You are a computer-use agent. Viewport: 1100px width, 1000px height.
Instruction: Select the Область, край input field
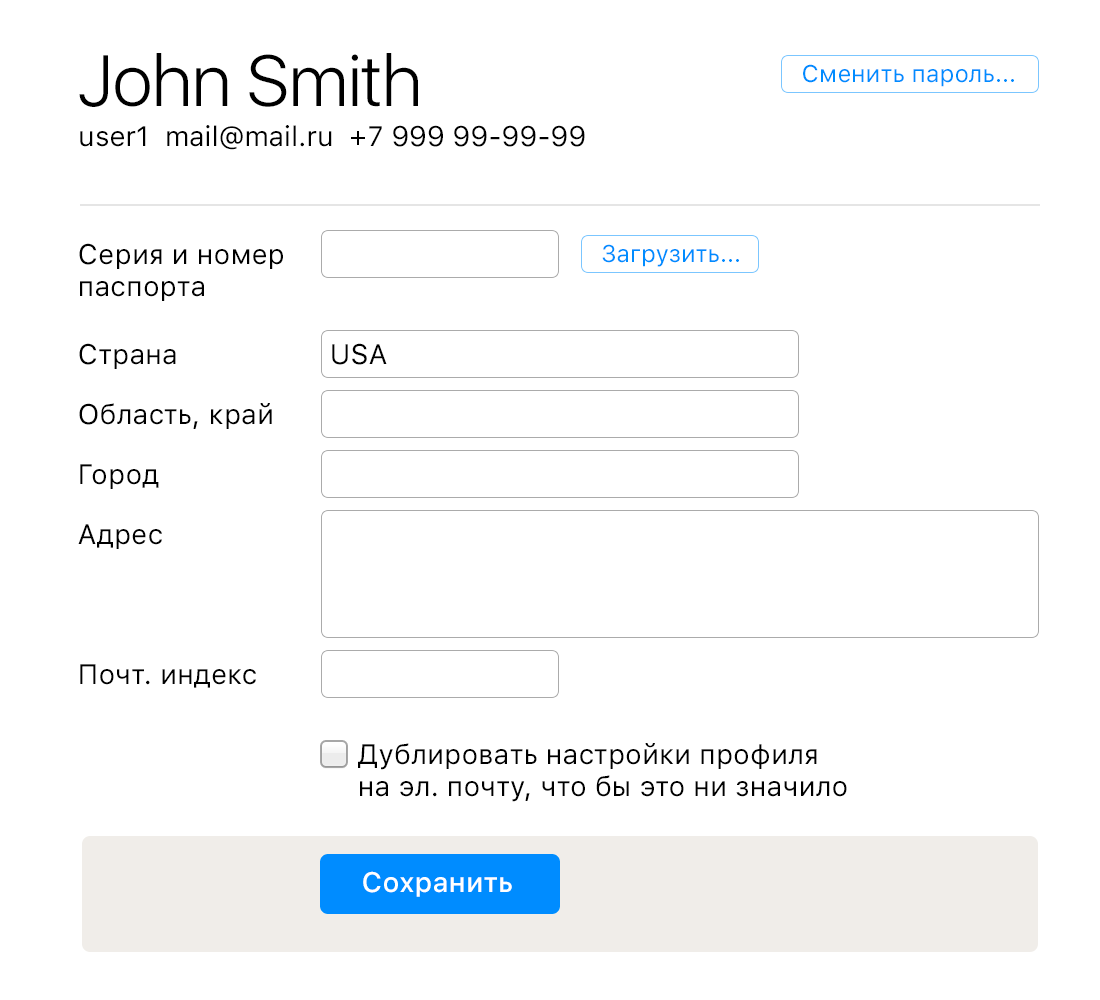(559, 414)
